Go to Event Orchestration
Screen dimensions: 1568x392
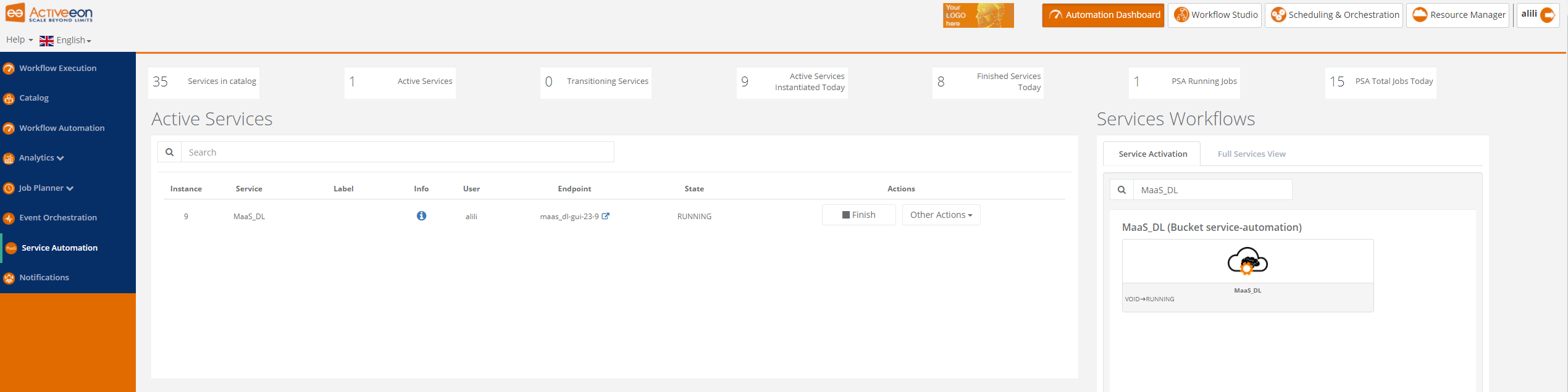pos(58,217)
